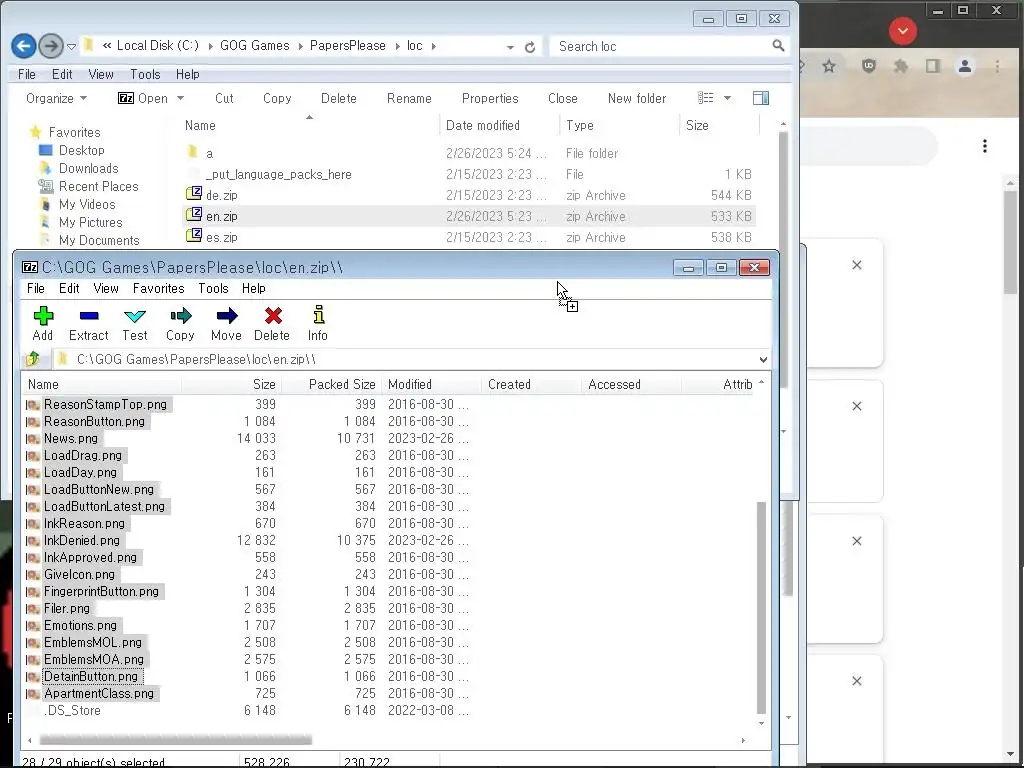Click the 7-Zip vertical scrollbar thumb
This screenshot has width=1024, height=768.
(761, 607)
